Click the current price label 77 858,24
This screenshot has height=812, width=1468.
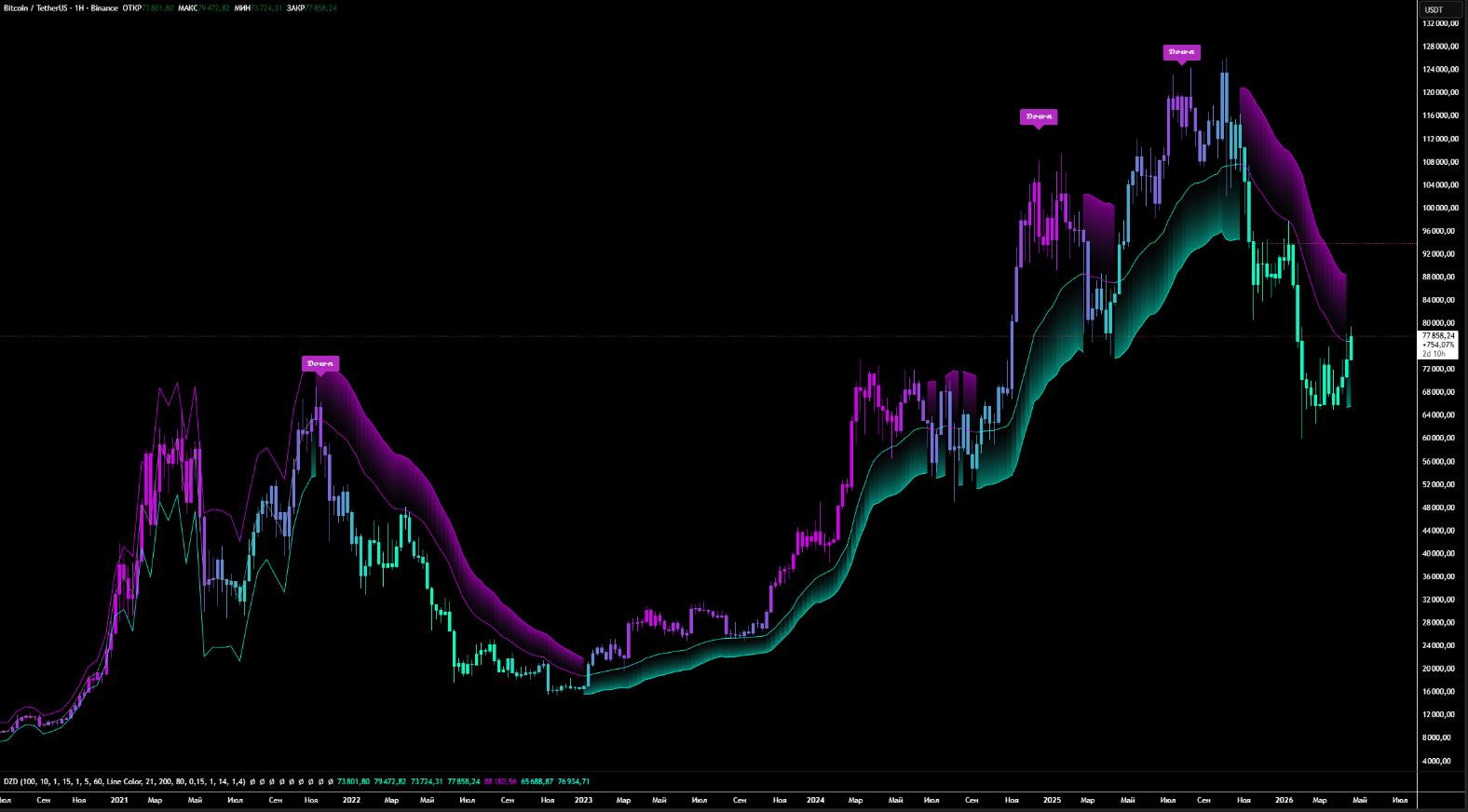point(1439,335)
